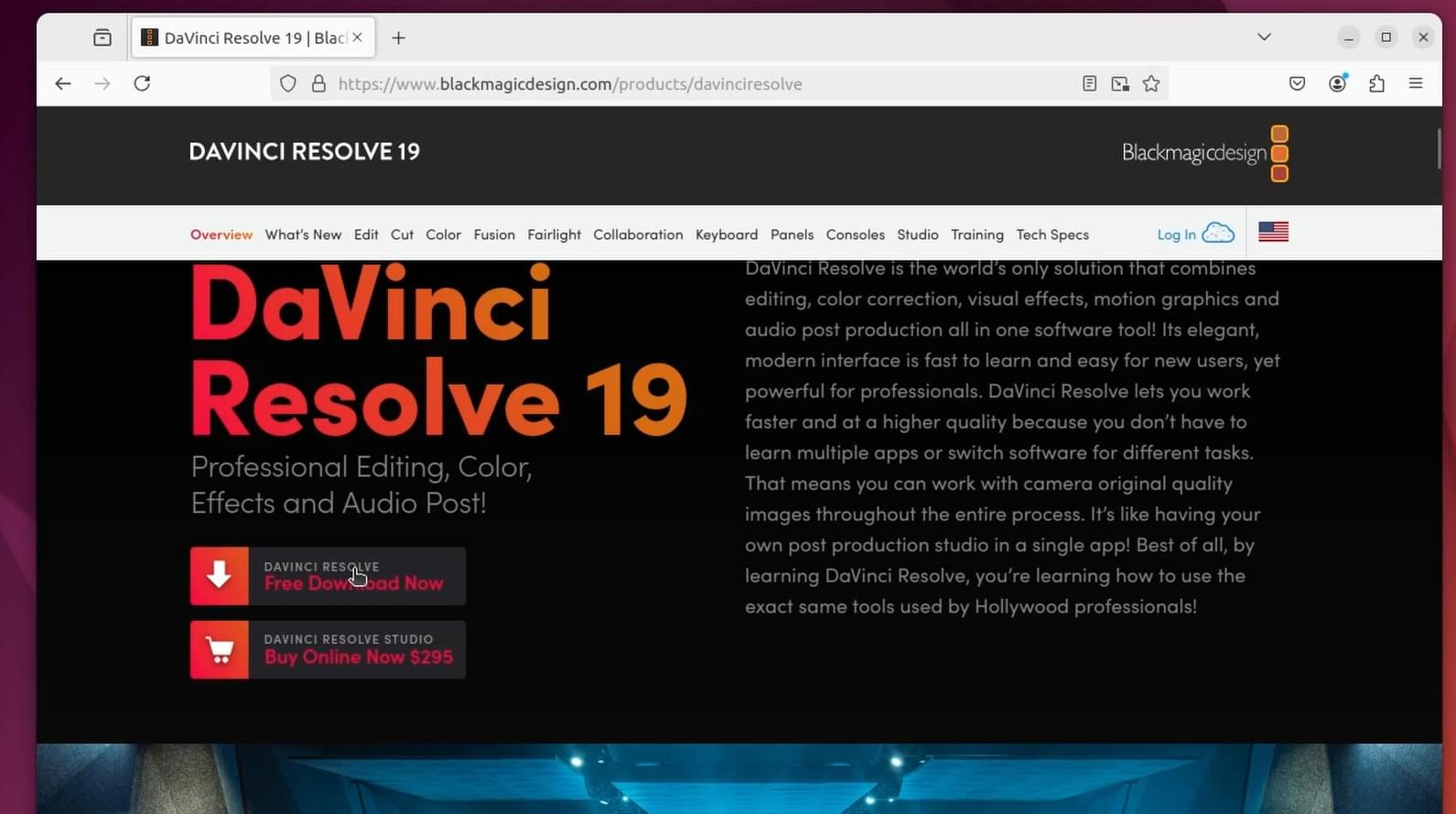The height and width of the screenshot is (814, 1456).
Task: Click the Firefox back arrow
Action: (x=62, y=83)
